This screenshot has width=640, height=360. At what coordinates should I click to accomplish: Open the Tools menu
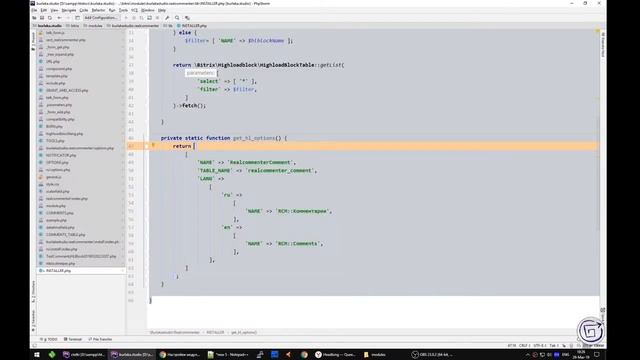coord(123,10)
